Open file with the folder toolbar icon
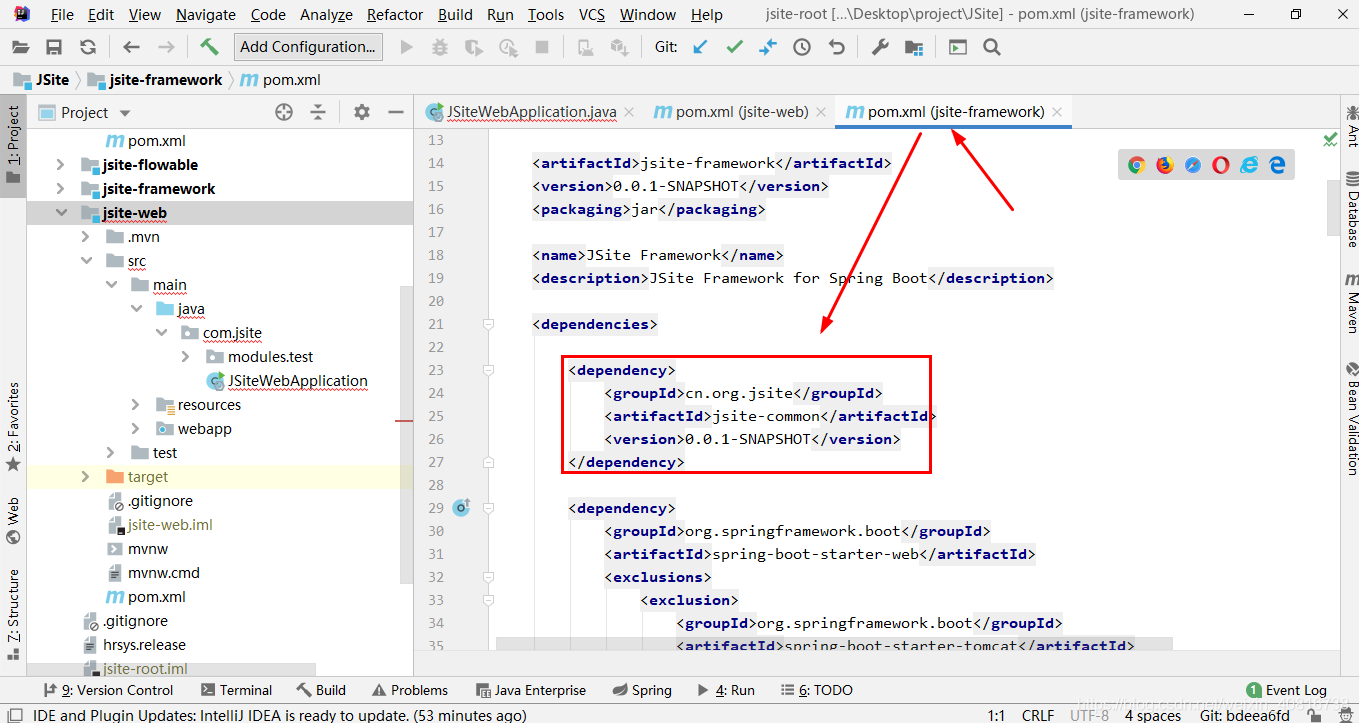The height and width of the screenshot is (723, 1359). point(21,47)
